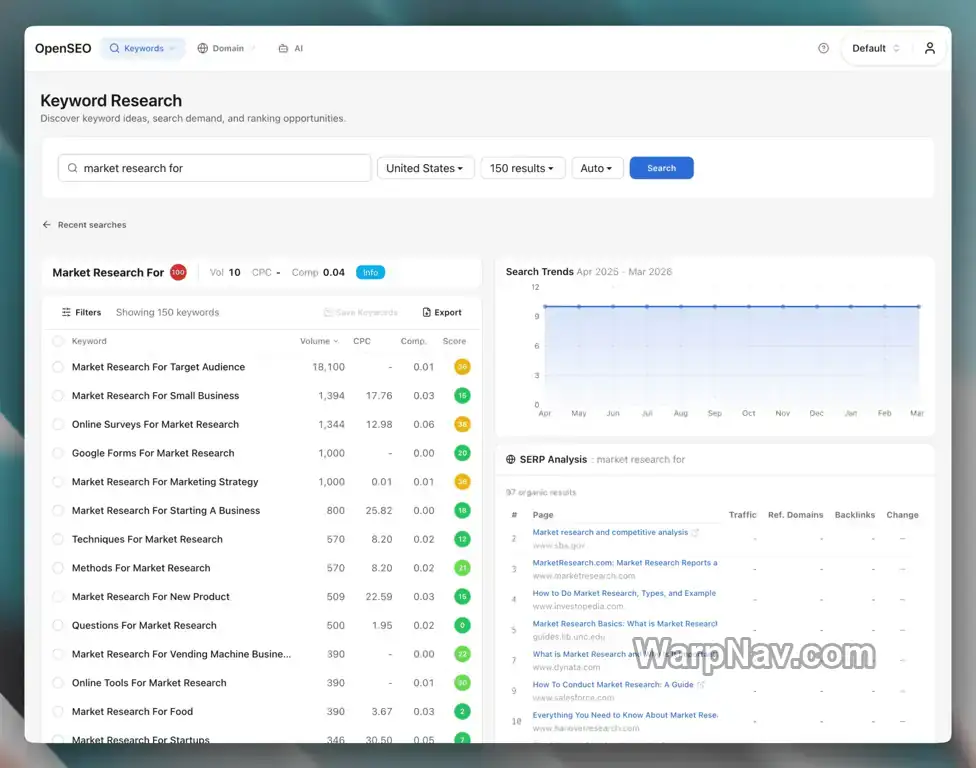
Task: Click the blue Search button
Action: [661, 168]
